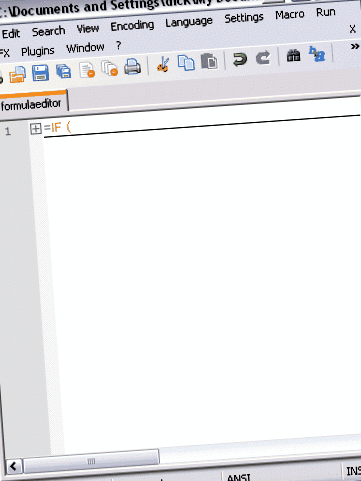Open the Encoding menu
Image resolution: width=361 pixels, height=481 pixels.
click(132, 26)
